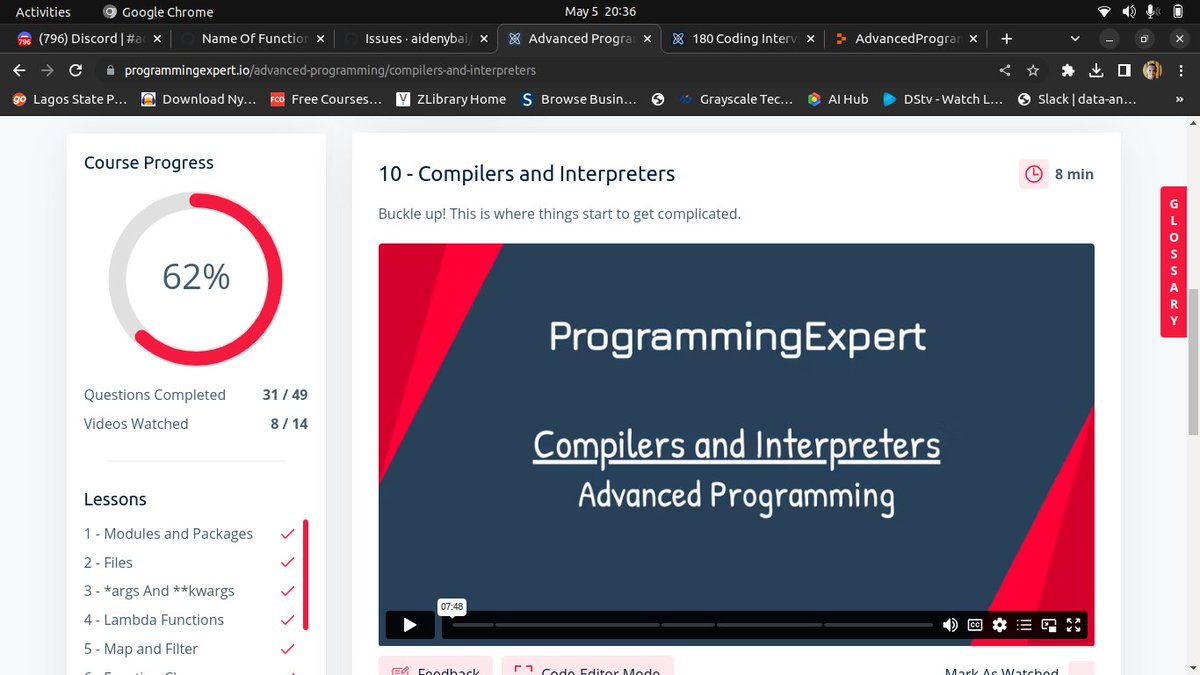
Task: Open a new browser tab
Action: pos(1007,39)
